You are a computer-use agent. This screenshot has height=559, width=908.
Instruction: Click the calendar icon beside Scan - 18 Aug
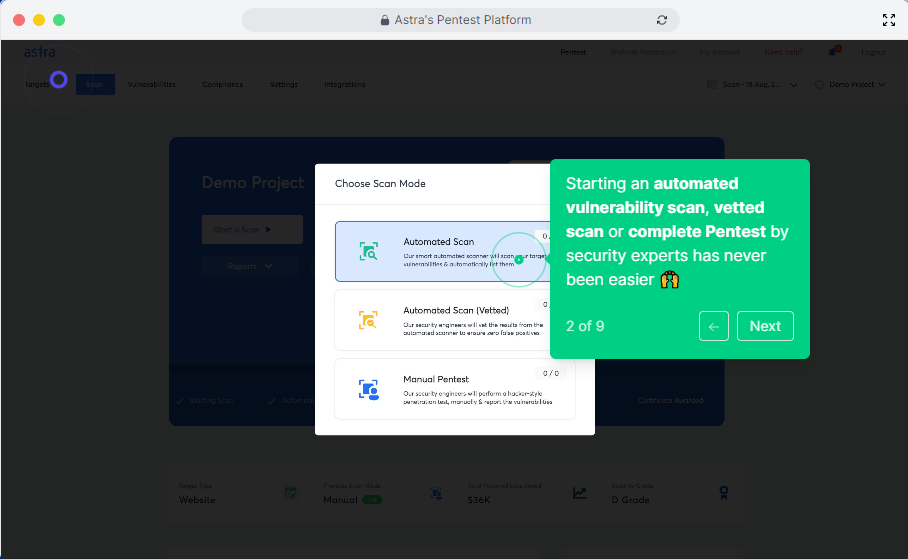(x=712, y=85)
